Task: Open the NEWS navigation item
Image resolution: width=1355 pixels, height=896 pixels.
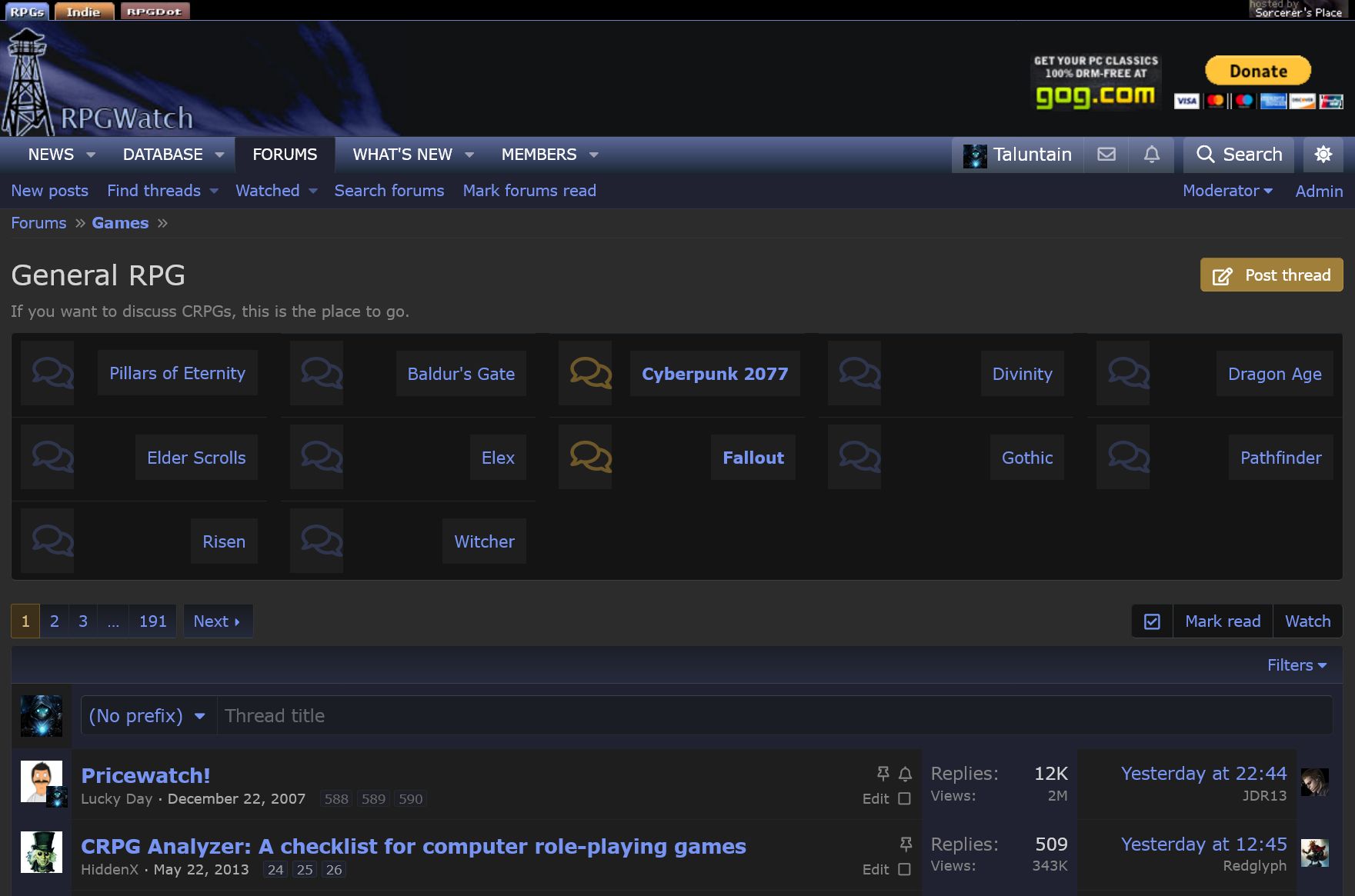Action: (51, 155)
